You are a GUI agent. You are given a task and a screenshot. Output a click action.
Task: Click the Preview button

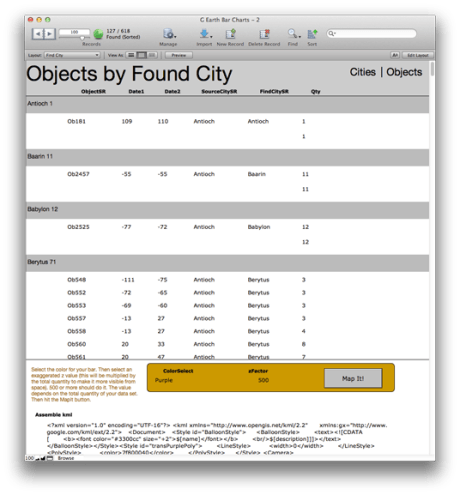[x=179, y=55]
